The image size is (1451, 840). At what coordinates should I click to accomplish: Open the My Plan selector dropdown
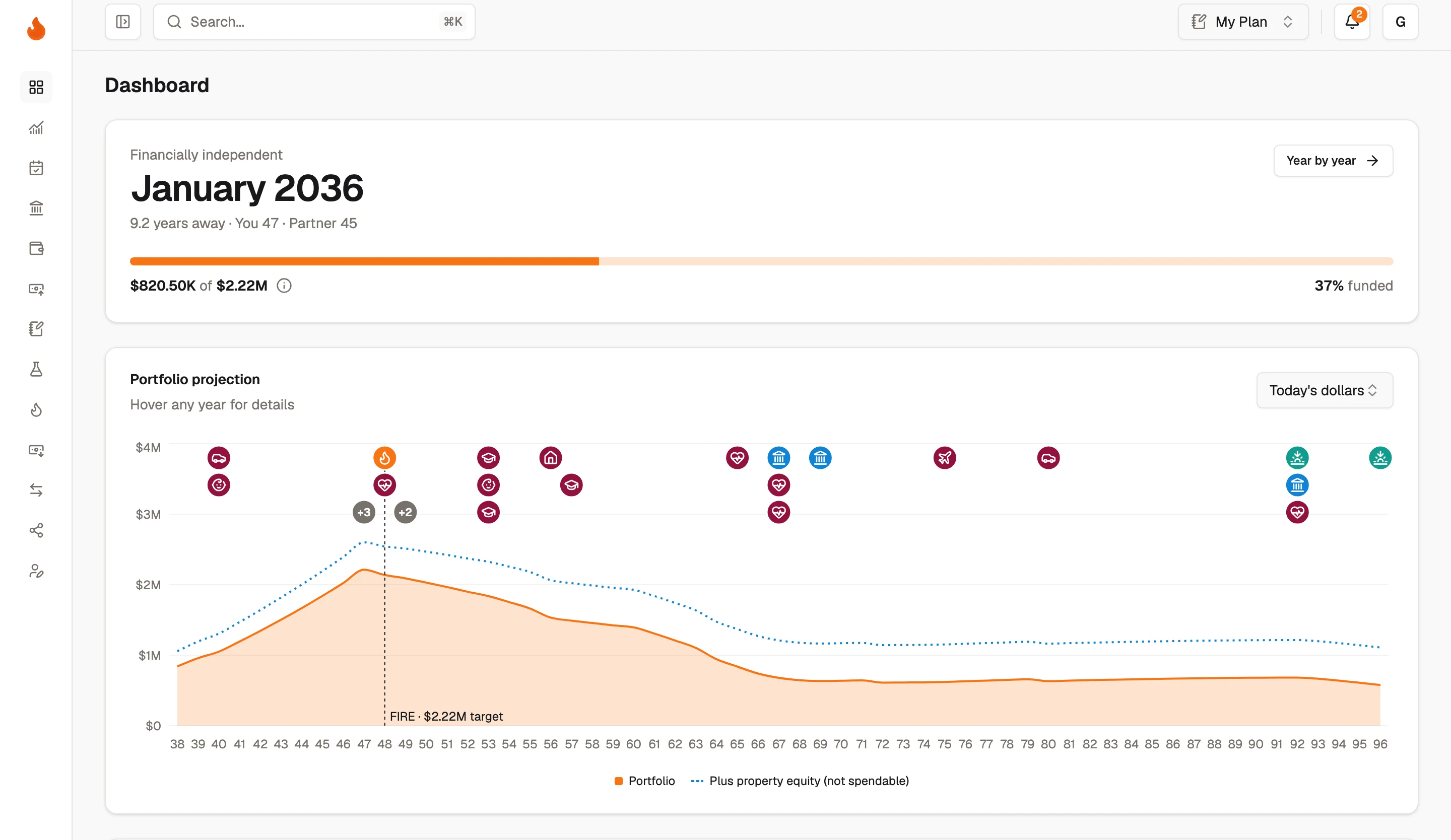pyautogui.click(x=1243, y=22)
